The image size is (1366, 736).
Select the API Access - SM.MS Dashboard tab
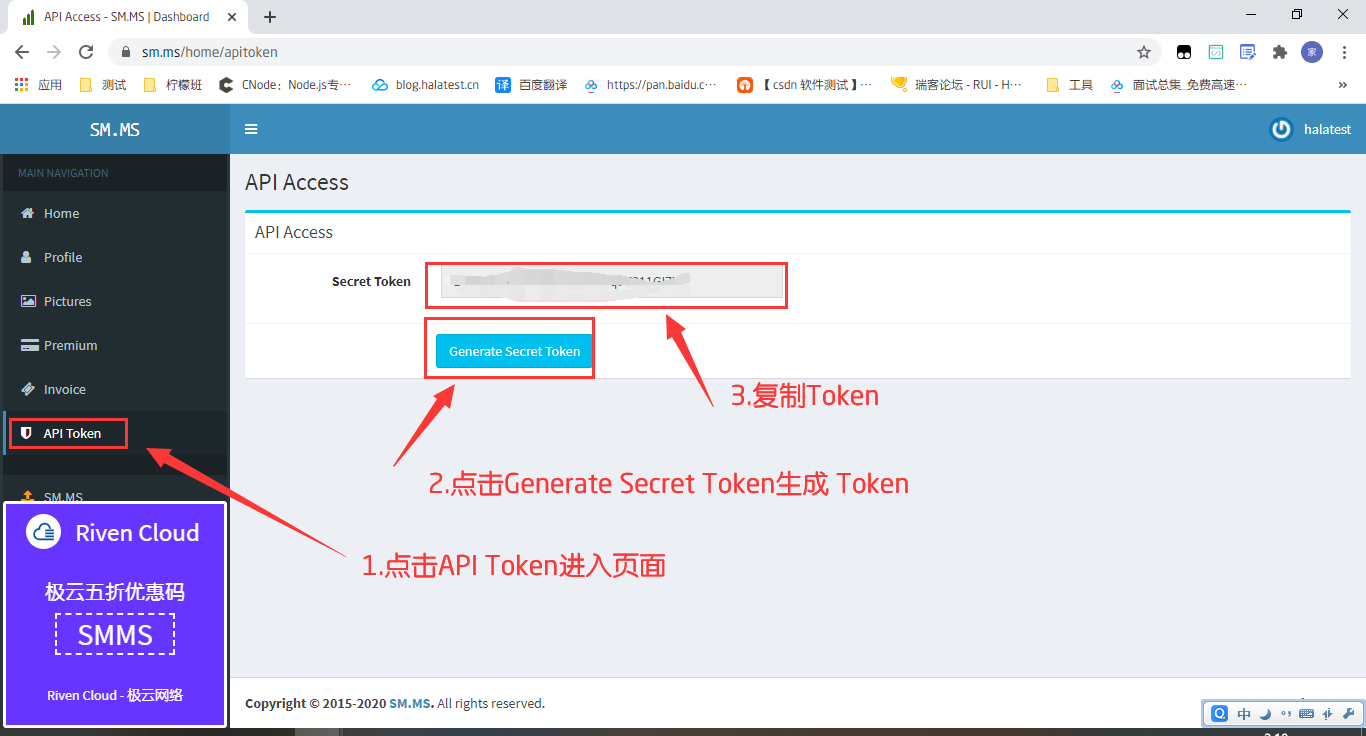tap(129, 17)
